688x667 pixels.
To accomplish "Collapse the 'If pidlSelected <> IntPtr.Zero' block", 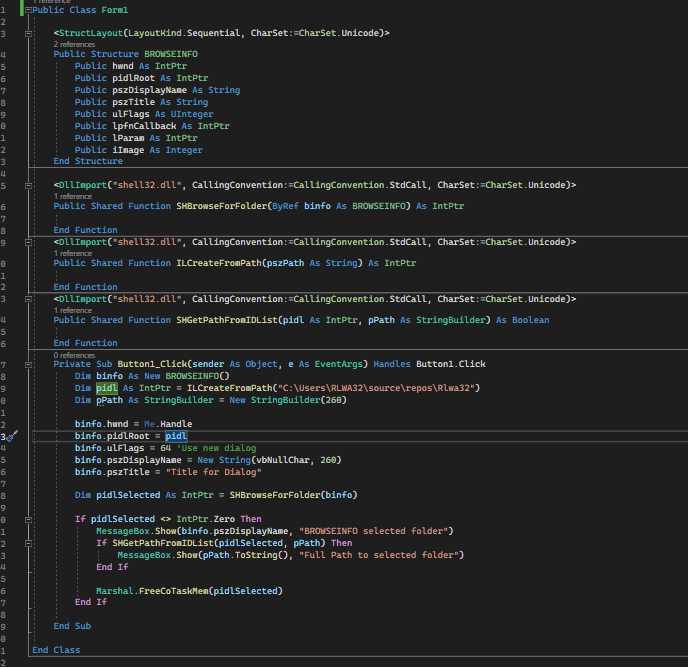I will 29,520.
